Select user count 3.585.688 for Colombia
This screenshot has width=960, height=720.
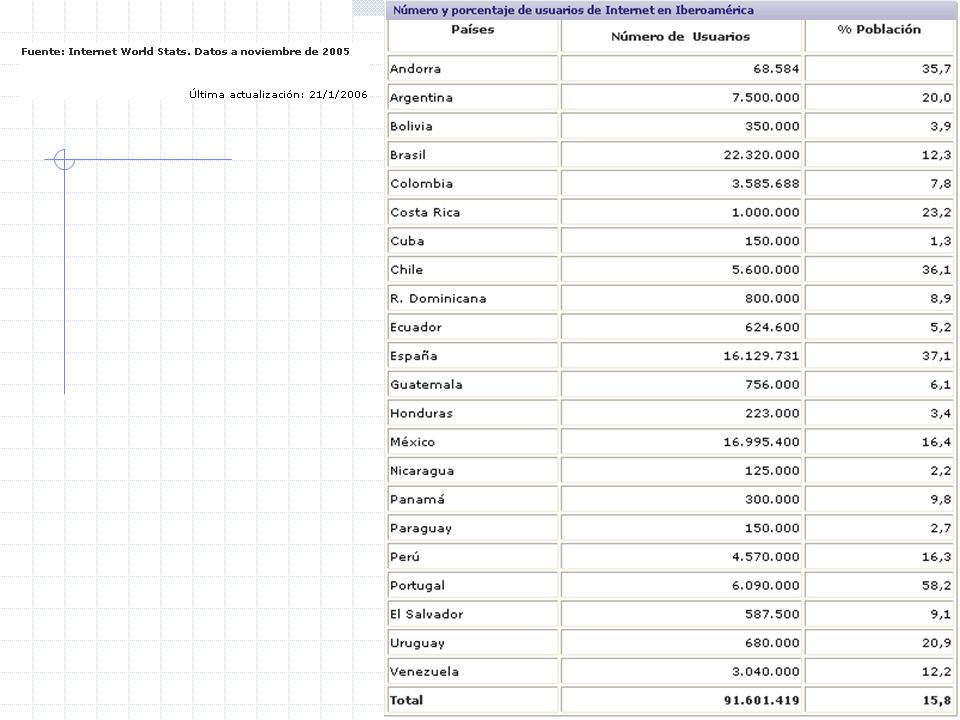[x=766, y=184]
